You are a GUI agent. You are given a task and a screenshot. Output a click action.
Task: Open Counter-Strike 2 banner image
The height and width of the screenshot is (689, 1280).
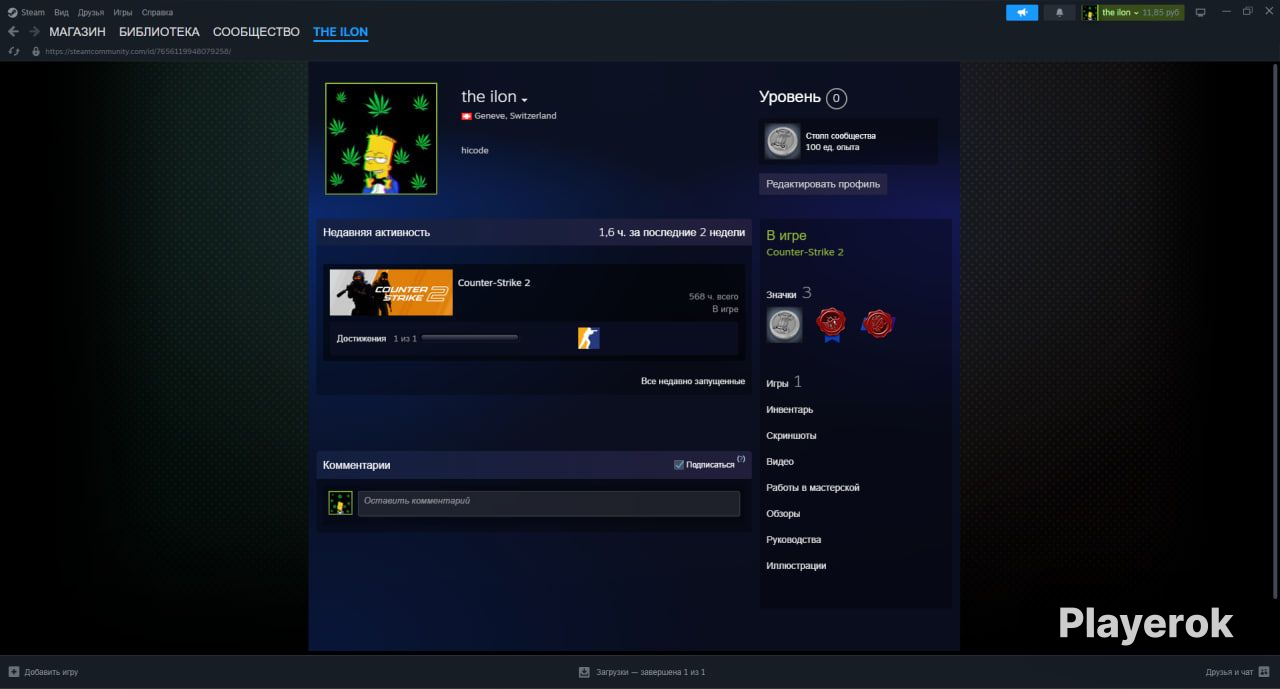pos(391,292)
